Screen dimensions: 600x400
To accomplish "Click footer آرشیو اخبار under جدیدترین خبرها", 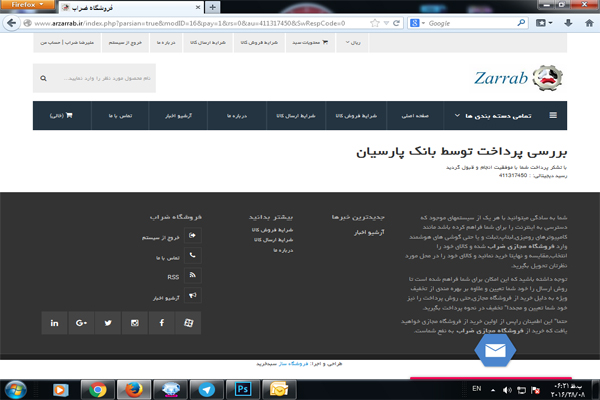I will [x=369, y=232].
